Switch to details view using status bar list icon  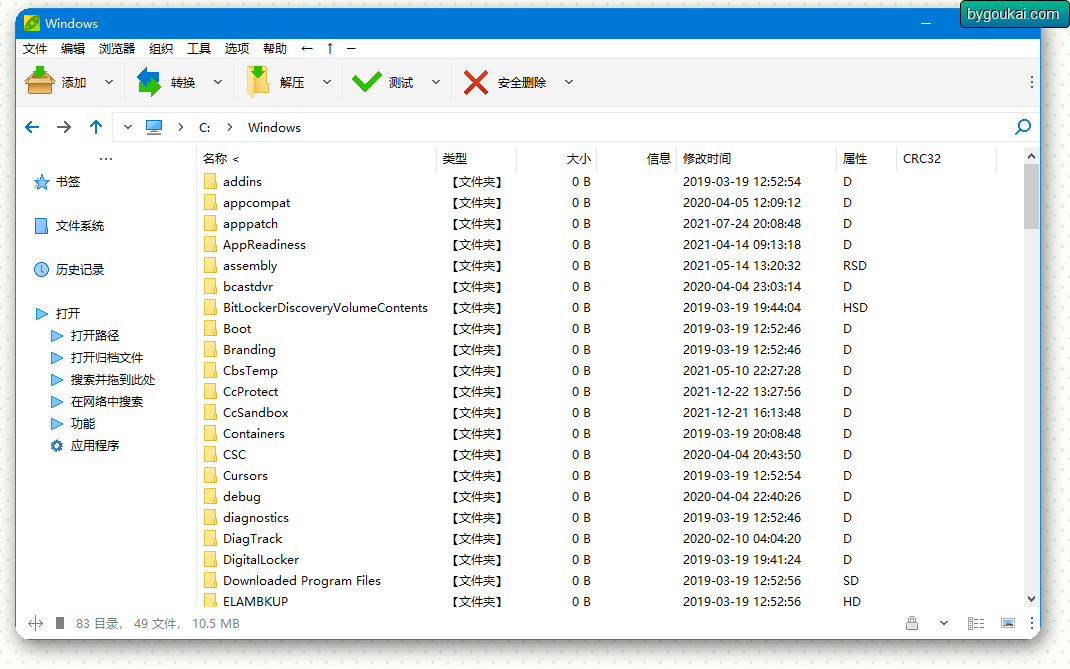pos(974,623)
